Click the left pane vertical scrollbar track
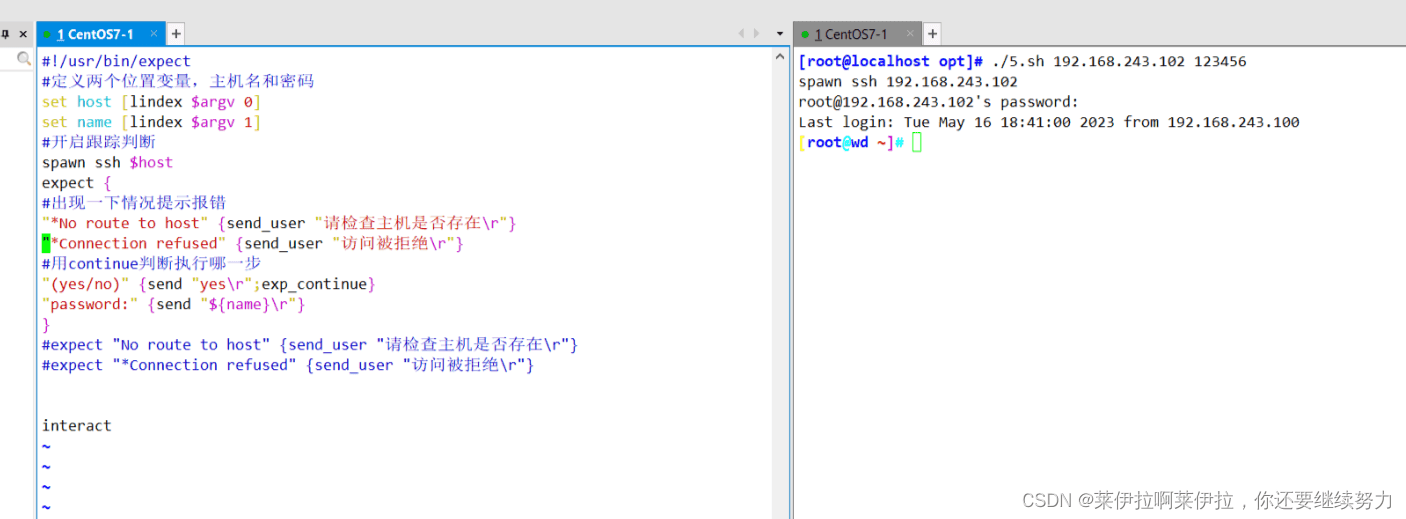1406x519 pixels. click(x=781, y=300)
